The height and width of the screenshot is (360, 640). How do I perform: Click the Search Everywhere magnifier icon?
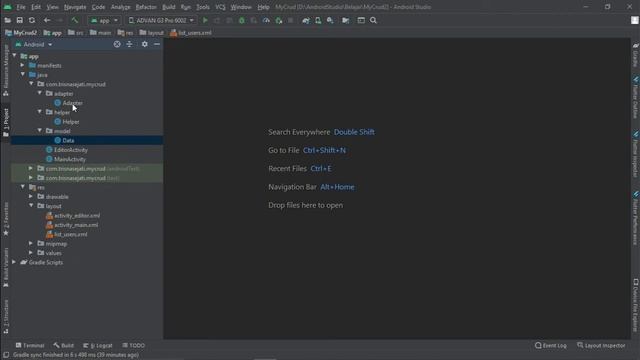(x=373, y=20)
